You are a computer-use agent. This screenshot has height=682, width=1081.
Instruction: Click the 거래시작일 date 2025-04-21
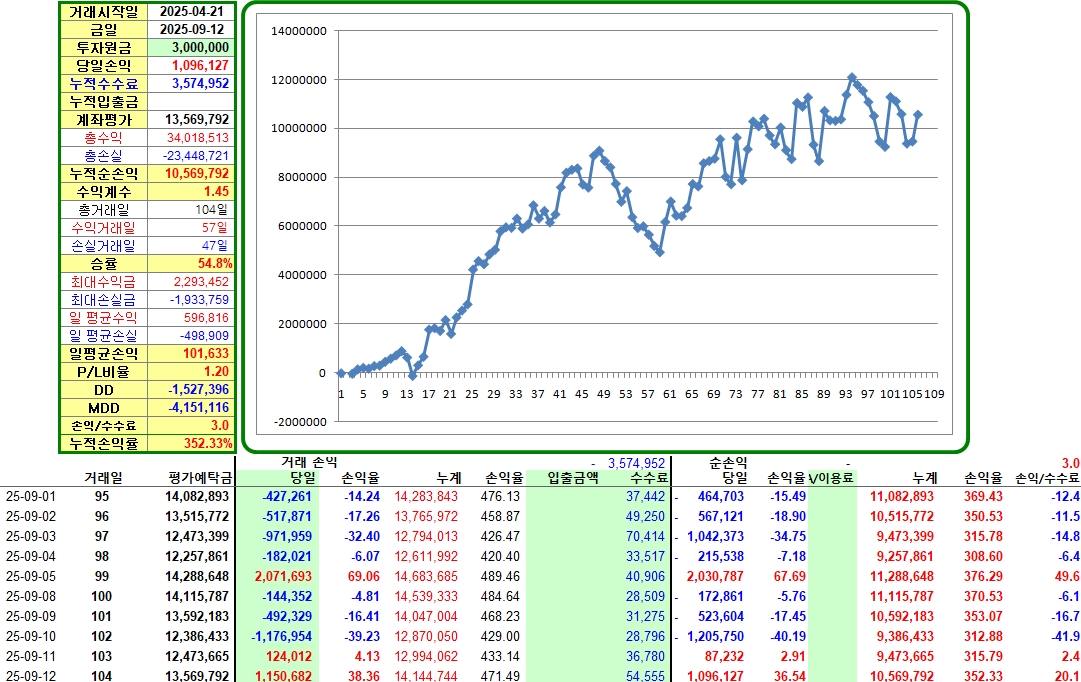click(x=192, y=12)
